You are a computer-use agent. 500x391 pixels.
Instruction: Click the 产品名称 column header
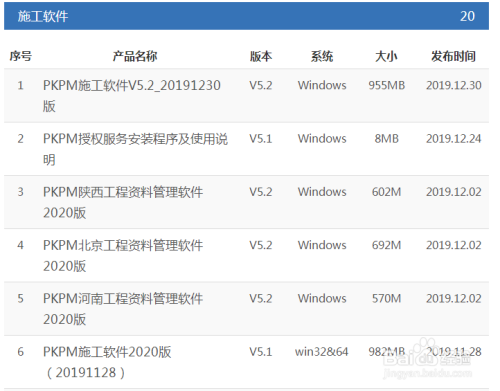point(135,56)
